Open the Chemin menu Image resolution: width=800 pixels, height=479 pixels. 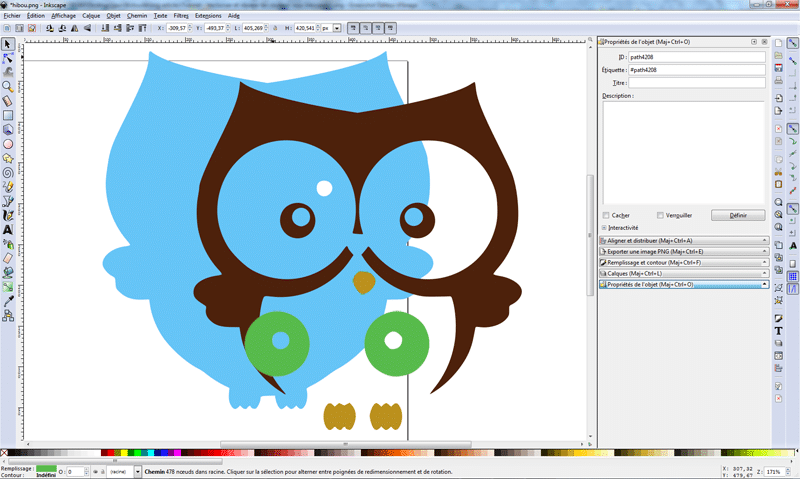coord(137,16)
